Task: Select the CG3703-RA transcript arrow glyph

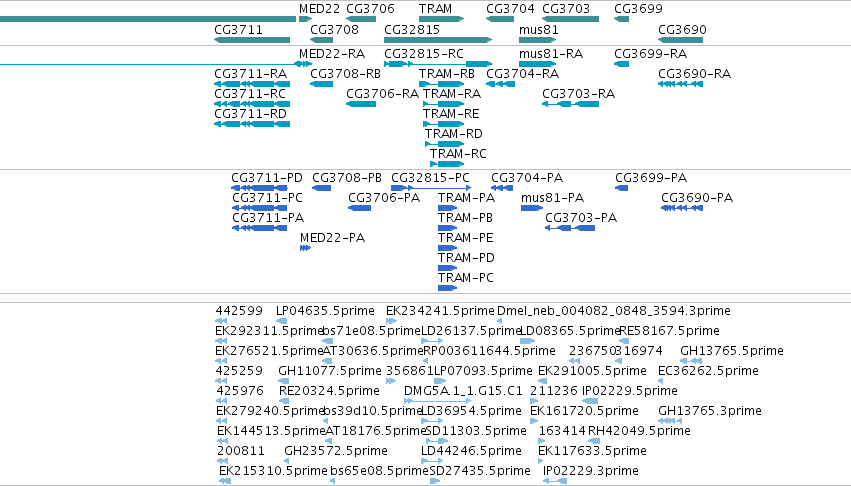Action: (570, 104)
